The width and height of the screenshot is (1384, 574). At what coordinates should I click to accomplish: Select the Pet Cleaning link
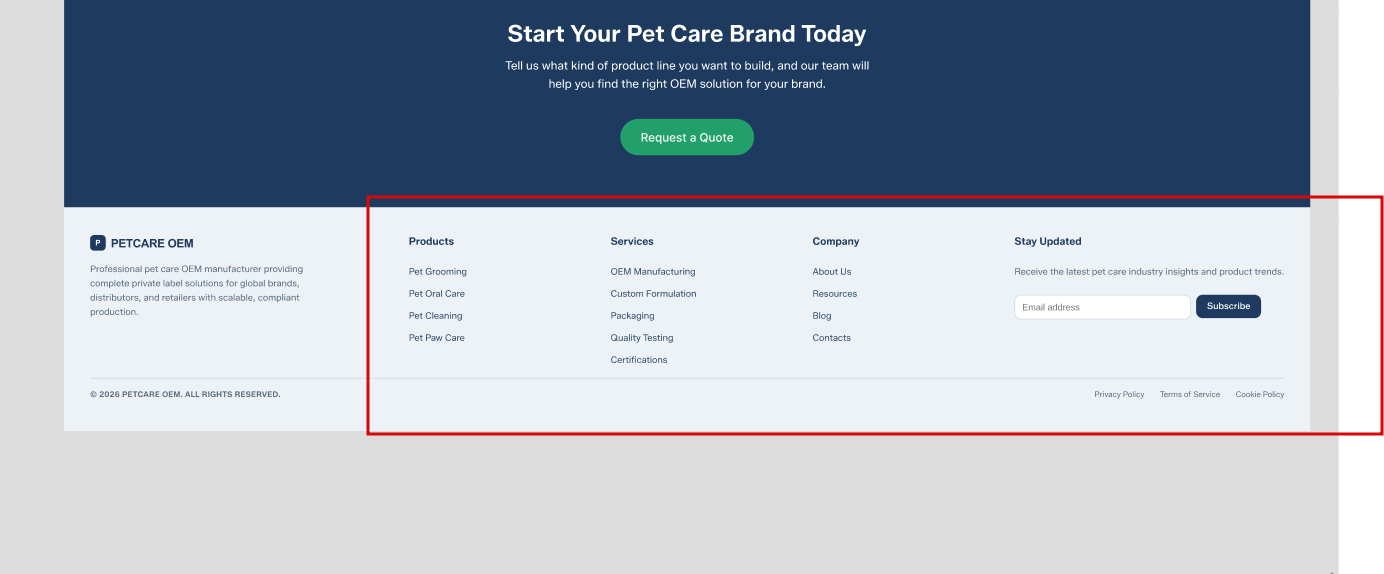[x=435, y=316]
